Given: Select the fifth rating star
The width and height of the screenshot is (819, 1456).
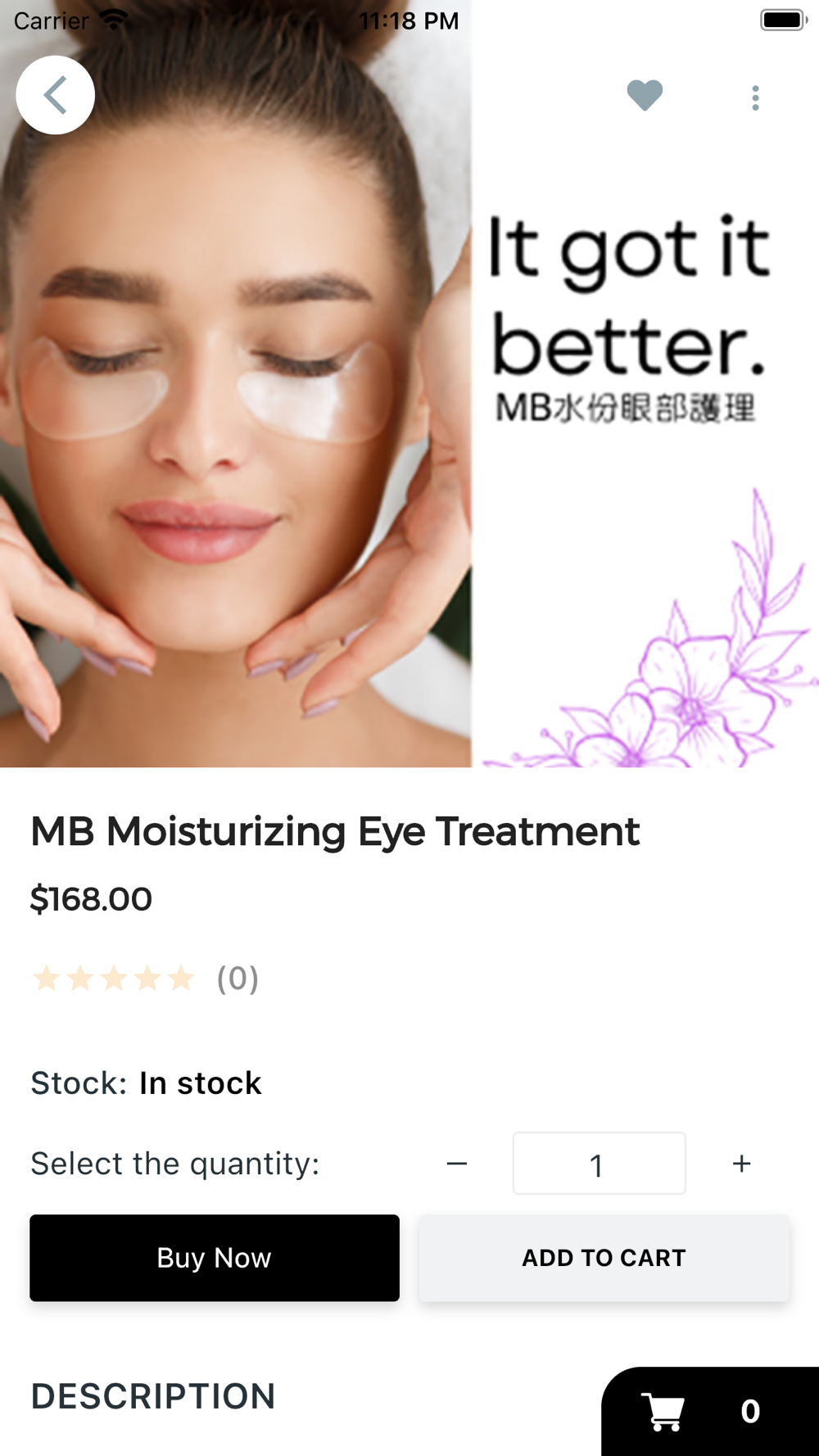Looking at the screenshot, I should click(x=181, y=978).
